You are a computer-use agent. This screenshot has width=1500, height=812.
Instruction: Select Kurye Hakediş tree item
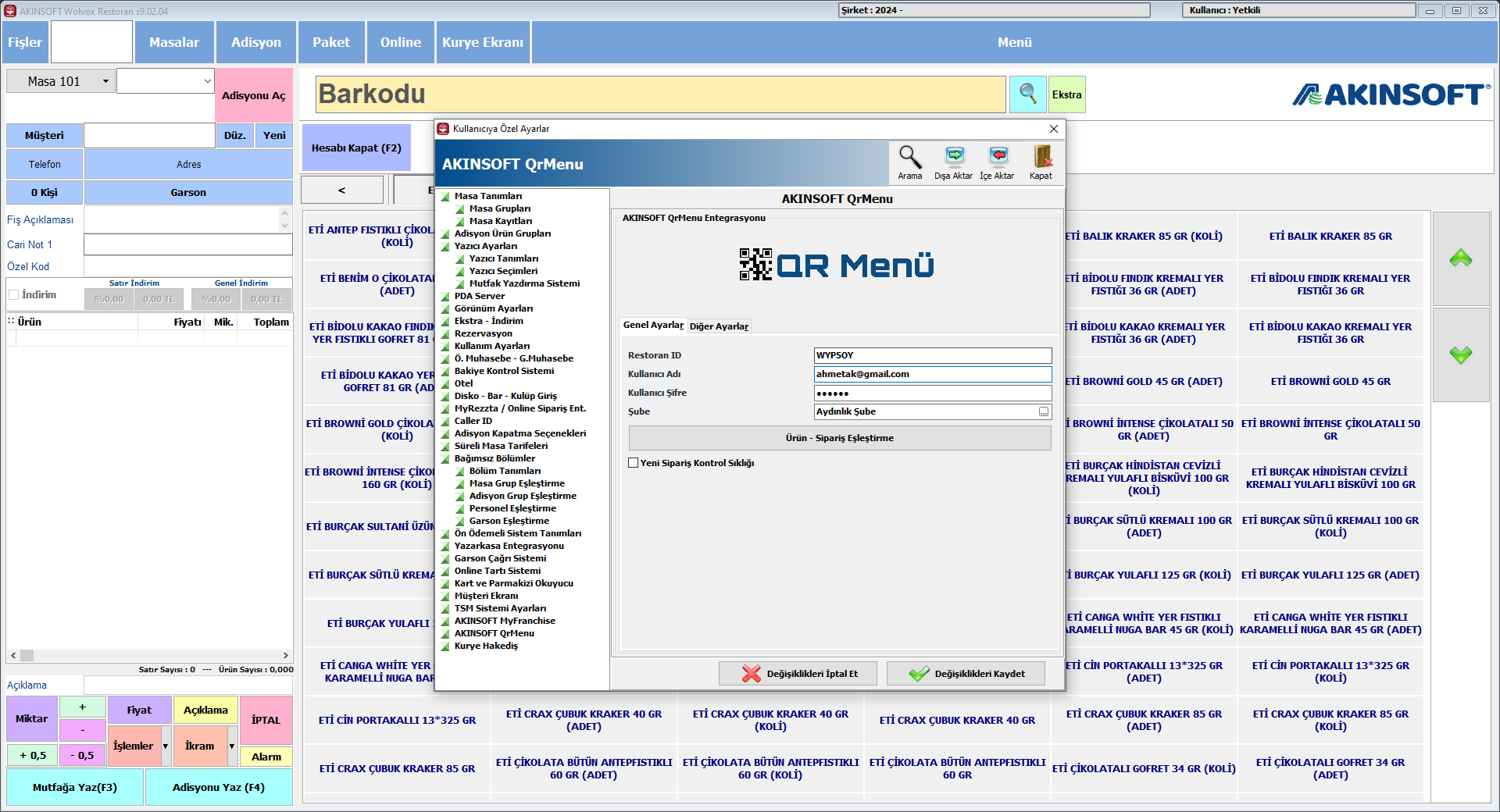486,646
